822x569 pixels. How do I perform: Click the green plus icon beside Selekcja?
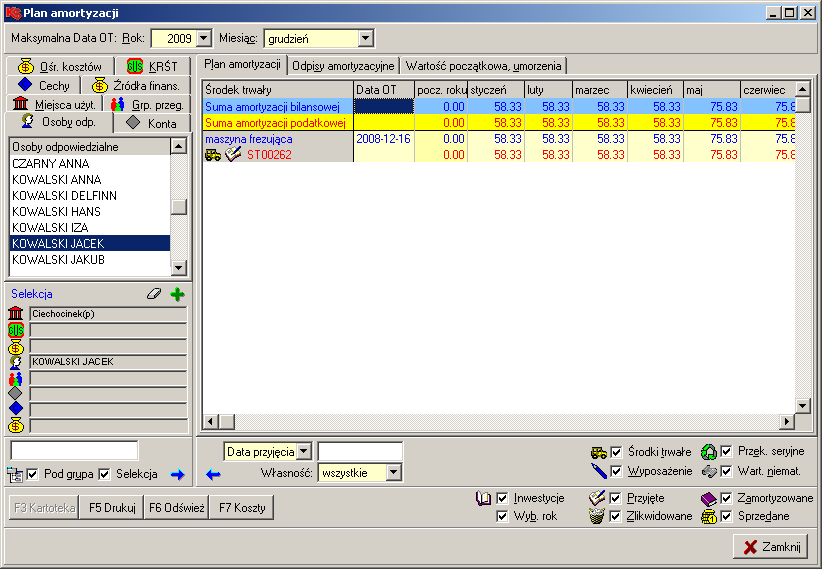click(x=178, y=295)
